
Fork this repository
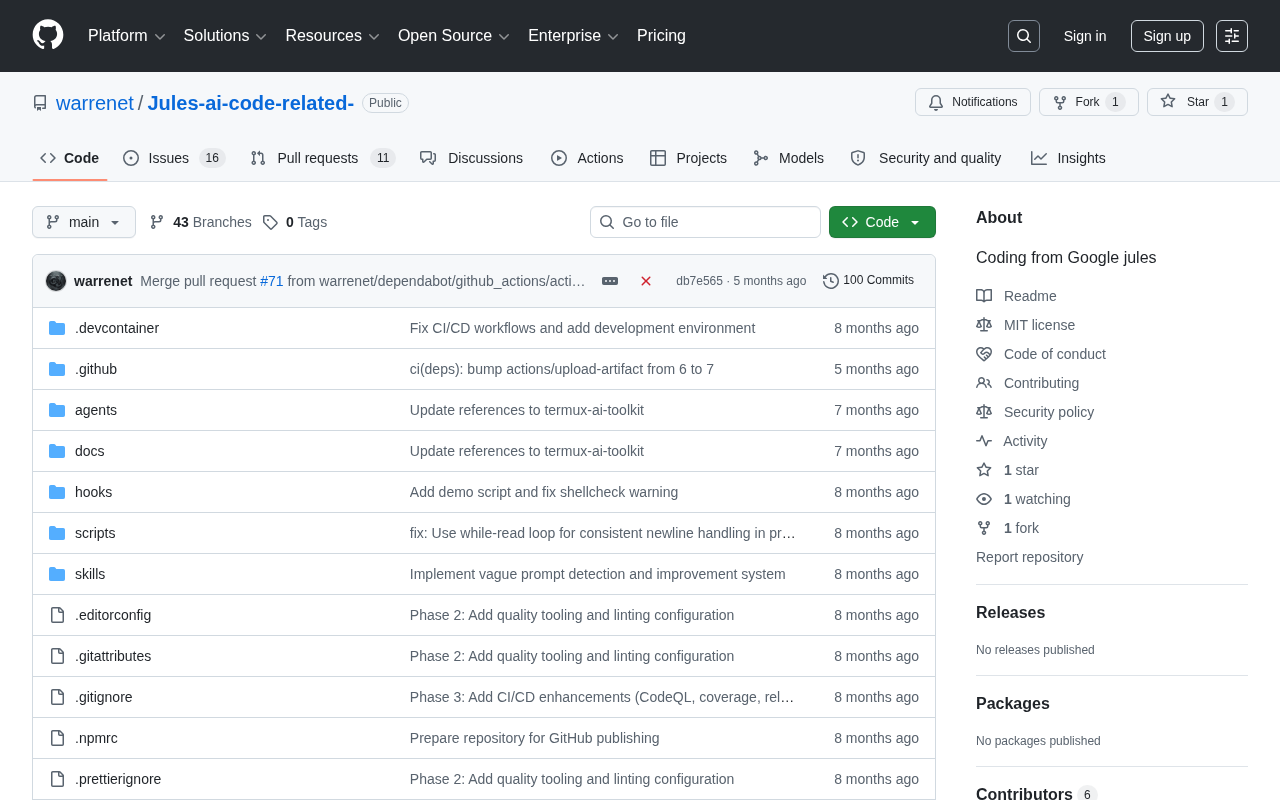(1089, 102)
